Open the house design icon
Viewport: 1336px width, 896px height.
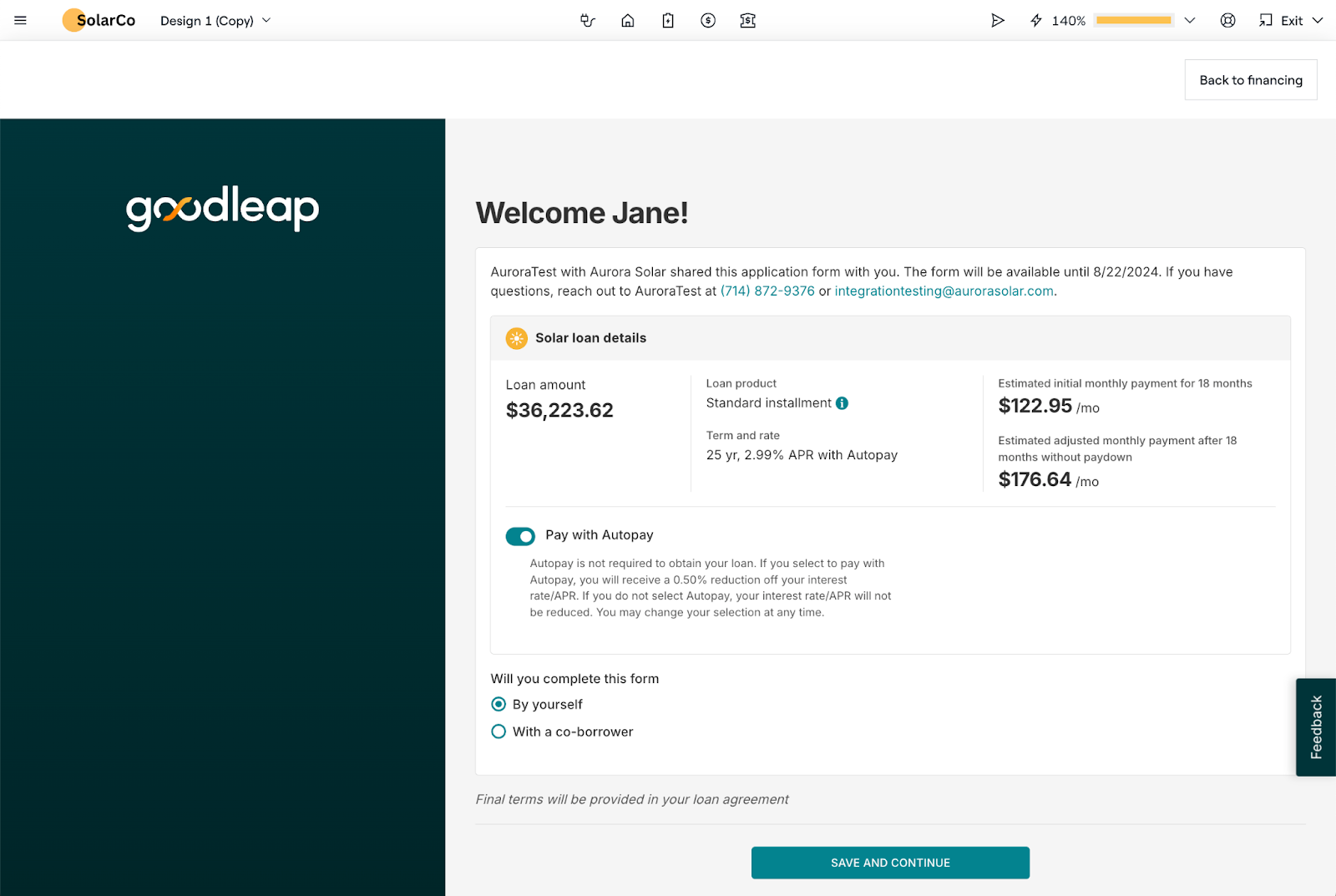pos(628,20)
